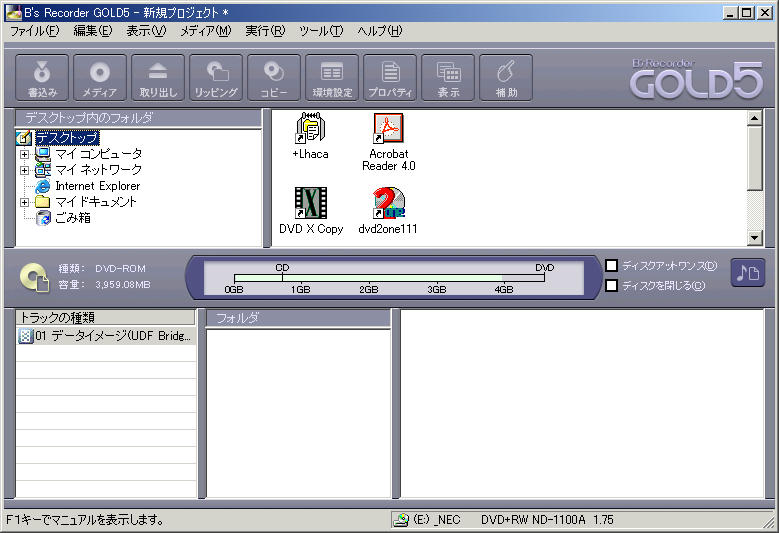The image size is (779, 533).
Task: Select track 01 データイメージ(UDF Bridge)
Action: [x=105, y=336]
